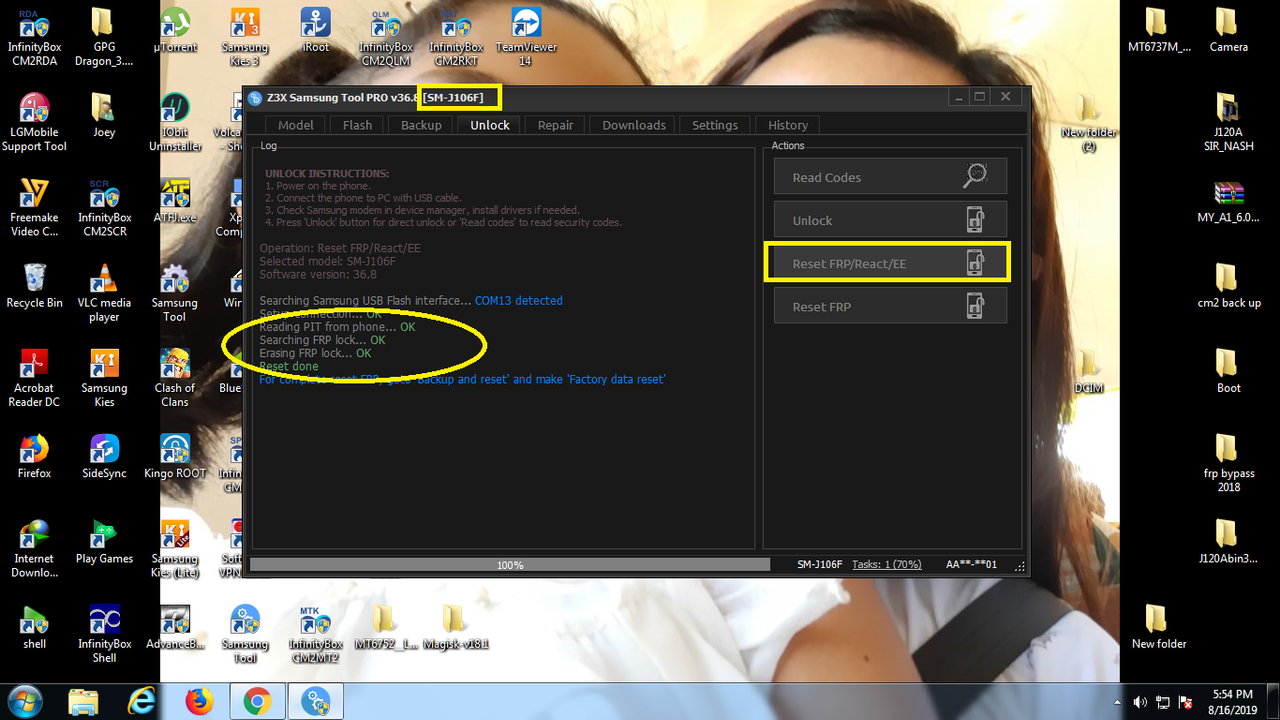
Task: Launch Kingo ROOT from desktop
Action: click(175, 456)
